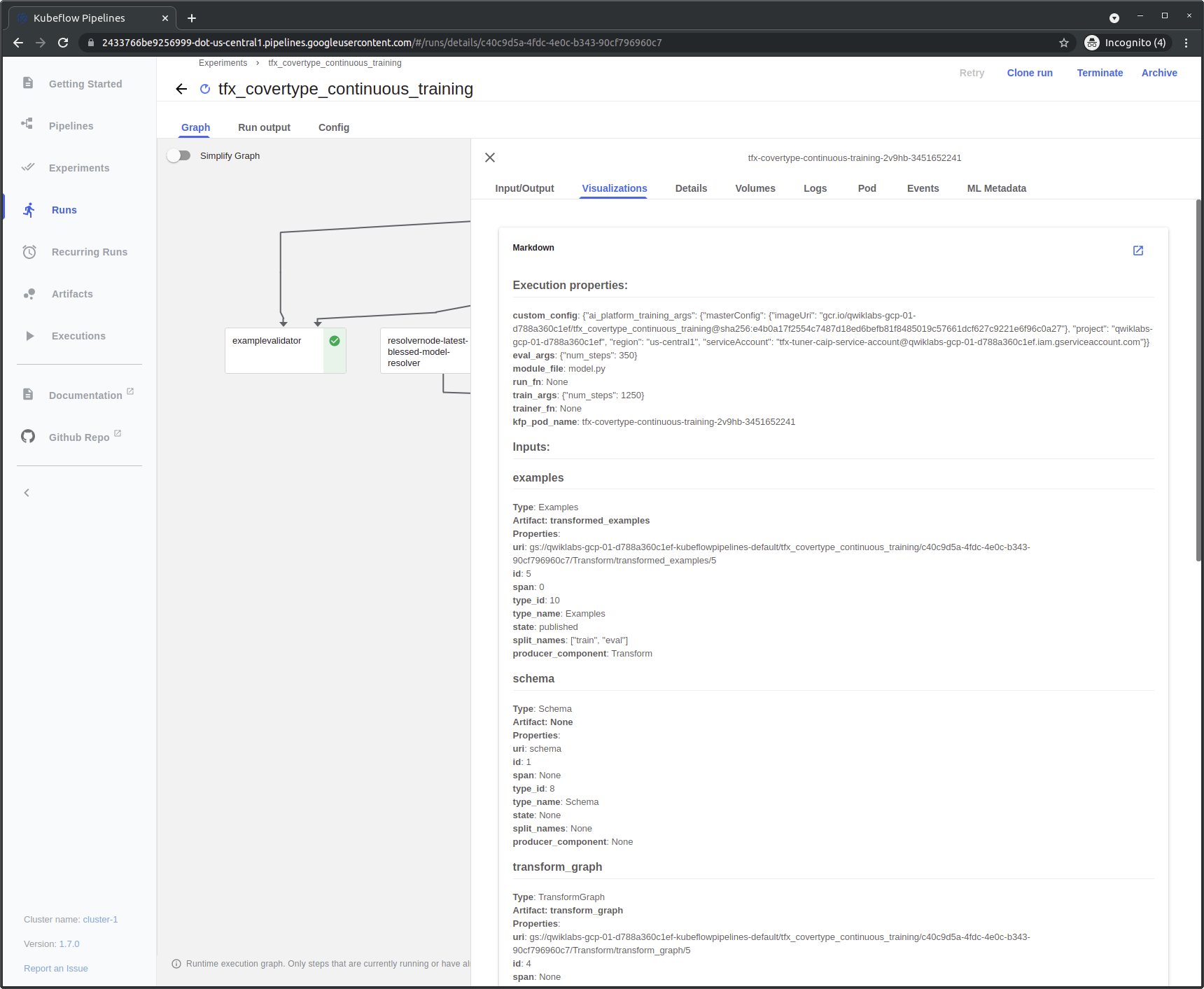
Task: Click the Clone run button
Action: click(x=1030, y=73)
